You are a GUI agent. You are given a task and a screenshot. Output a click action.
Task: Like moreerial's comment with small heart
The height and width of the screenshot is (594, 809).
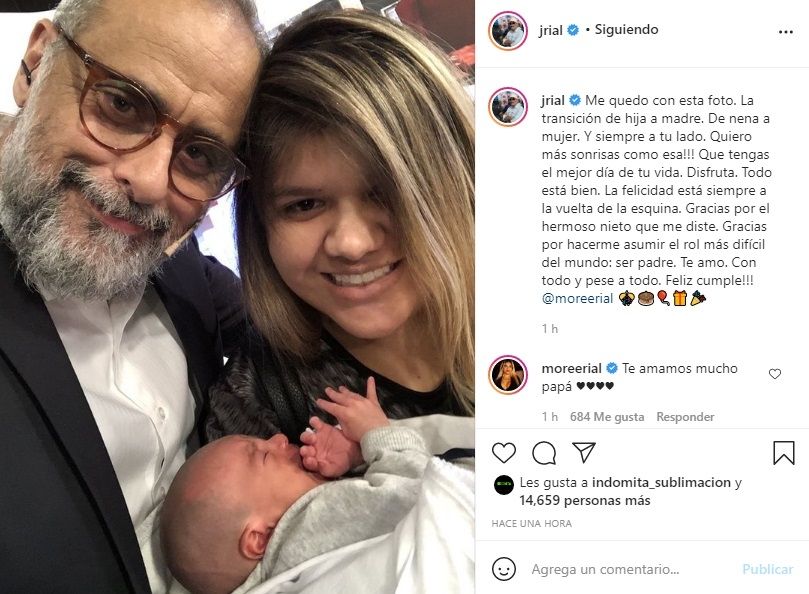click(x=775, y=374)
